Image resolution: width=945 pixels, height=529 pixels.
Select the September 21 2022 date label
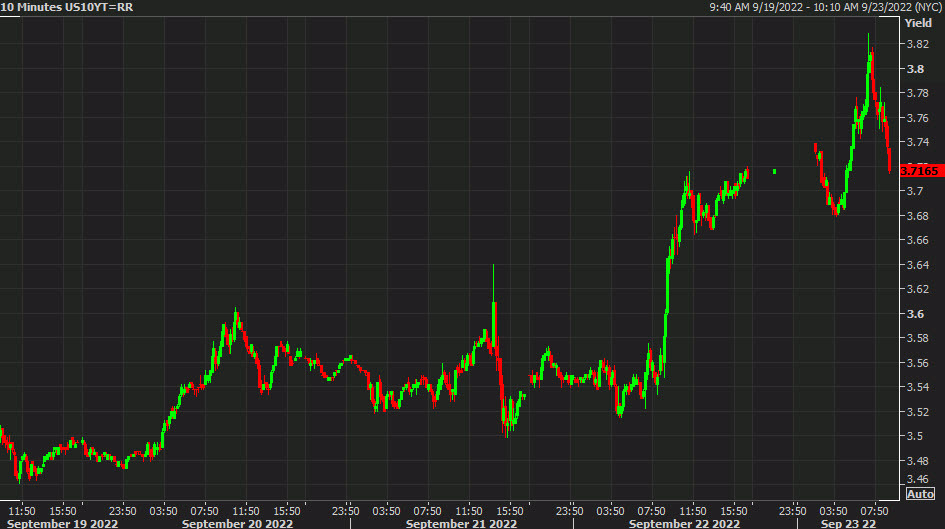461,522
